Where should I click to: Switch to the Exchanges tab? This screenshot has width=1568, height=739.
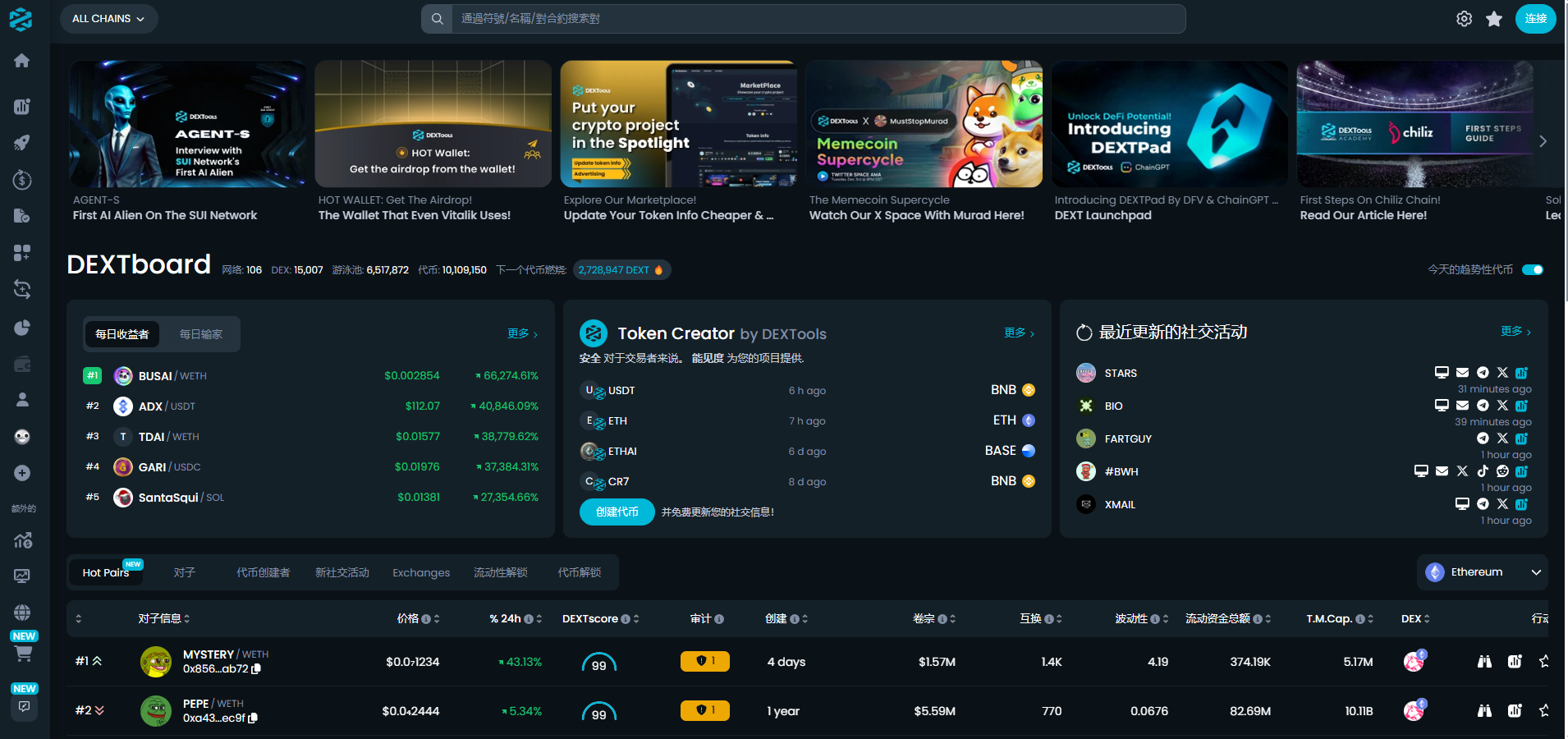pyautogui.click(x=421, y=573)
